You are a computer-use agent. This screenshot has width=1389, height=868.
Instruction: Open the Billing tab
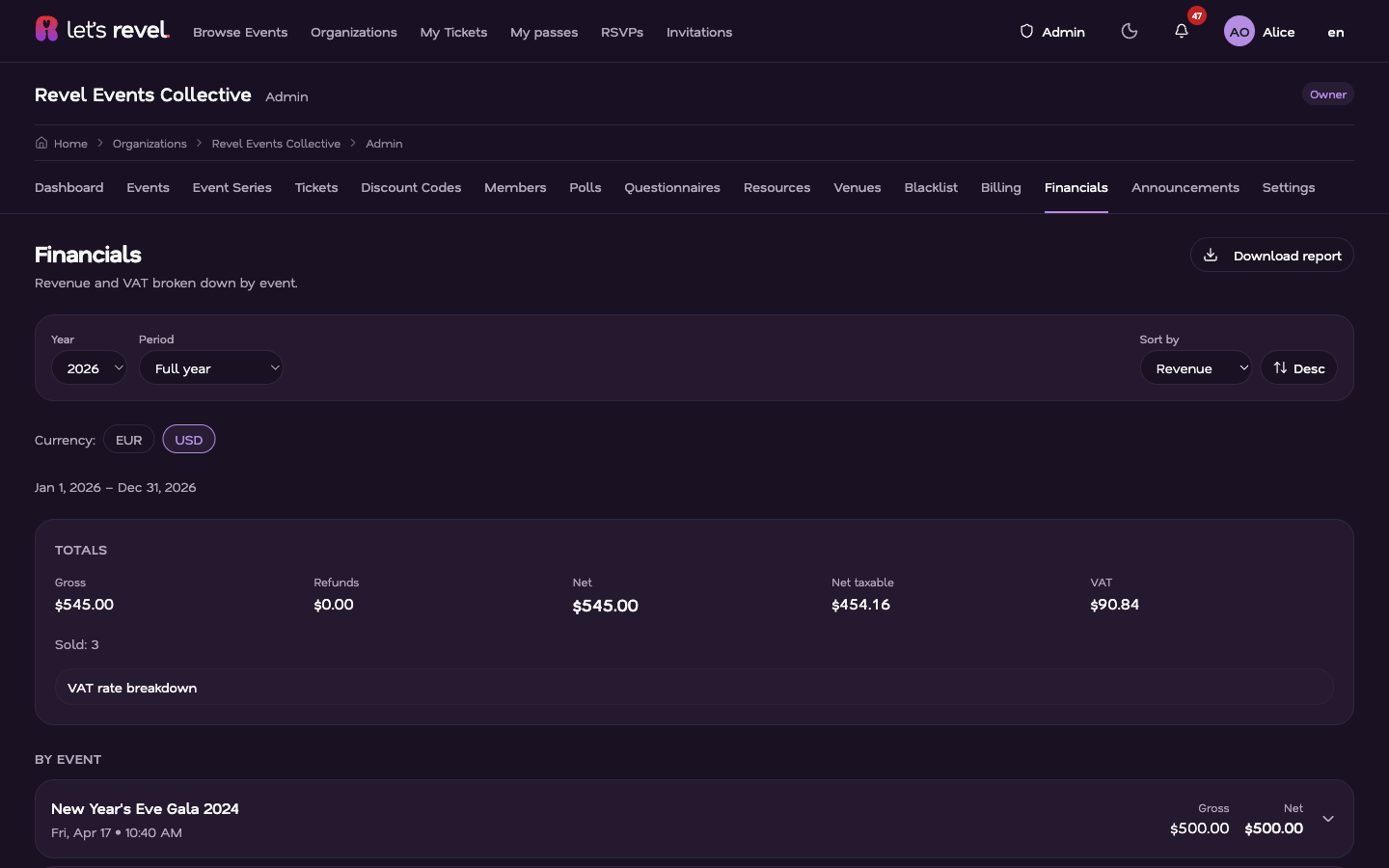1000,187
